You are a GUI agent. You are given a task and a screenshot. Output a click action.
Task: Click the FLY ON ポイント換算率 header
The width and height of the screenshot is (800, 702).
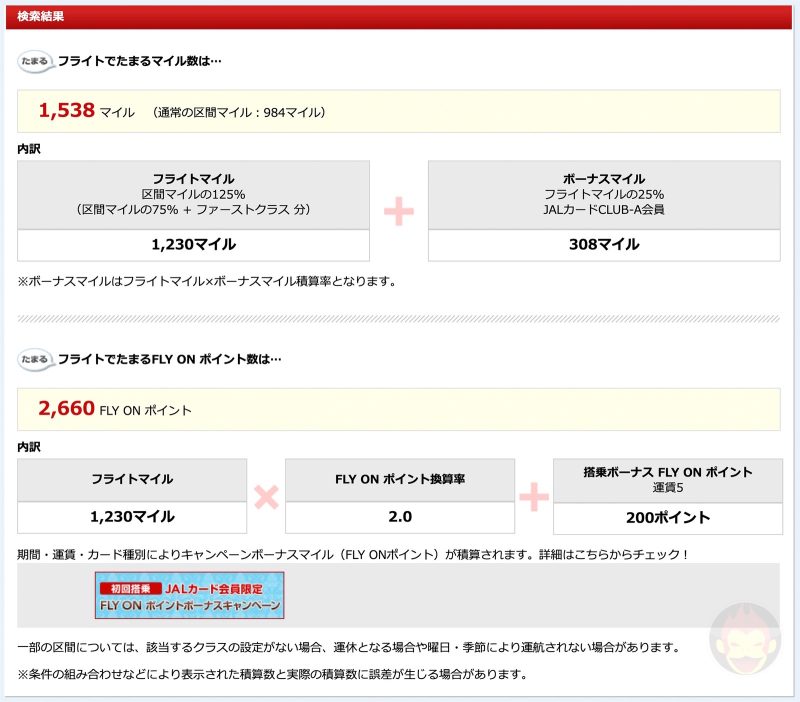(400, 480)
